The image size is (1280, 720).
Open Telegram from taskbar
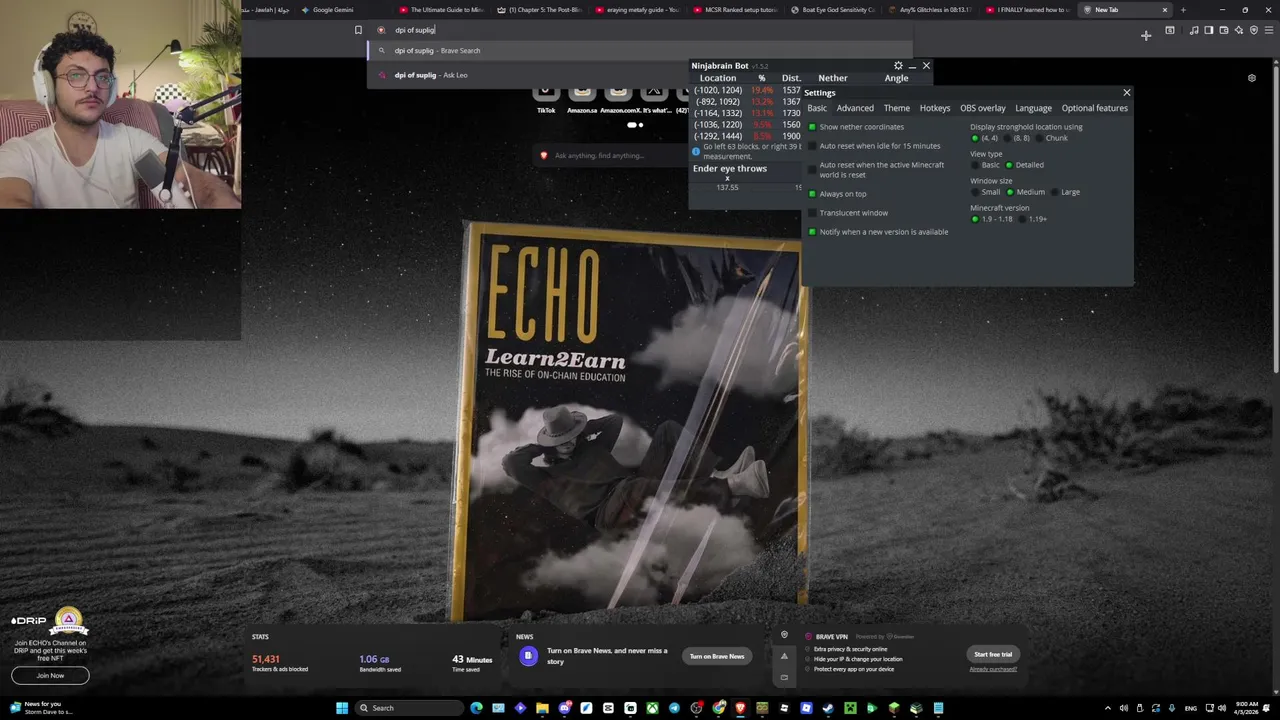674,708
